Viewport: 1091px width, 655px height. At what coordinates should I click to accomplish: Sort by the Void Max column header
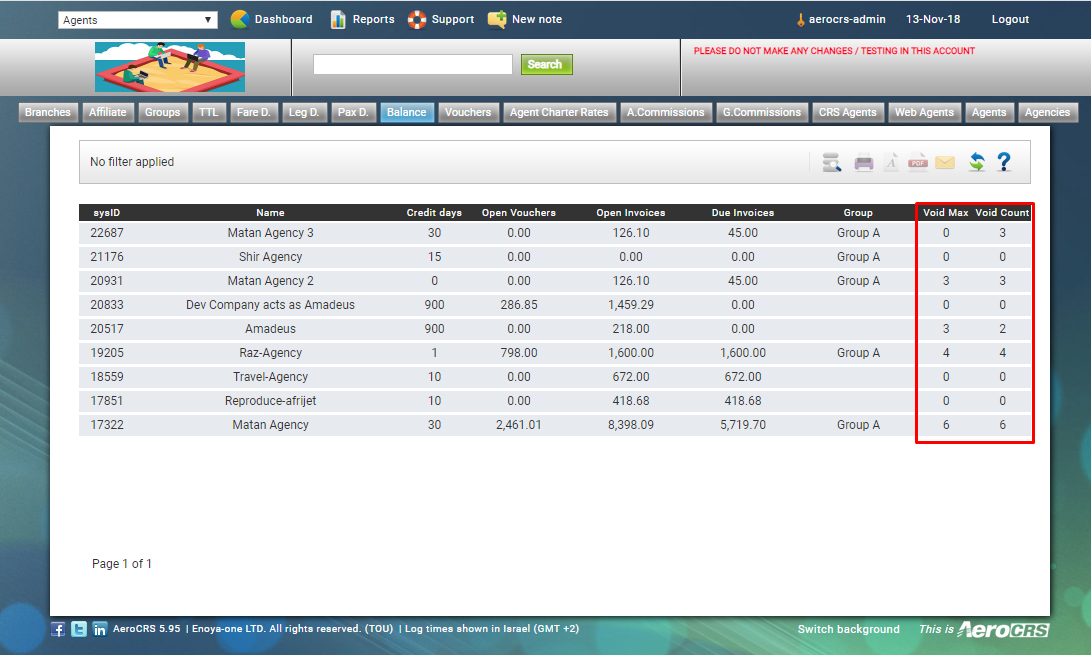pyautogui.click(x=946, y=213)
